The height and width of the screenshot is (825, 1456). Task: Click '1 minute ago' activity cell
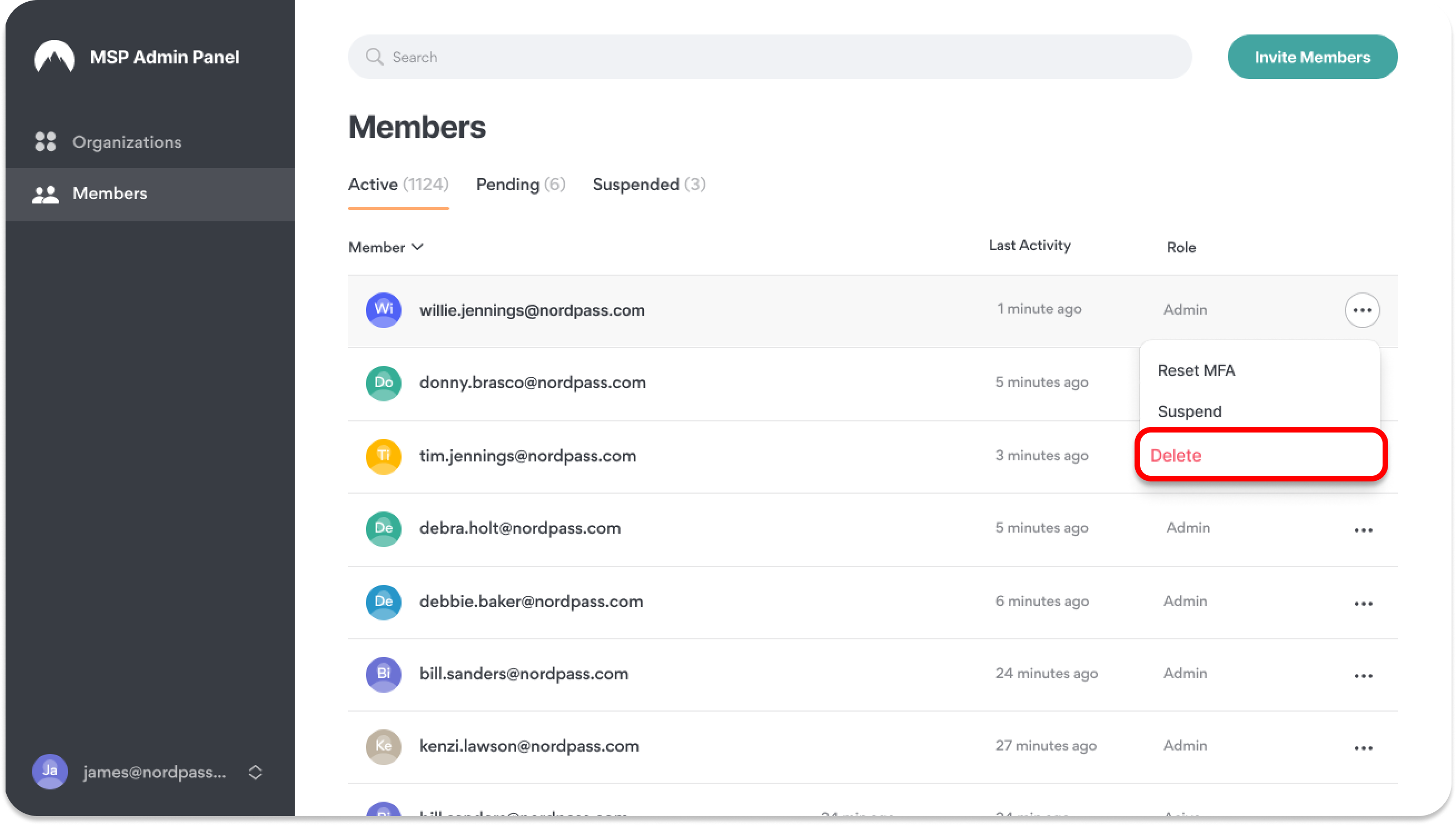(x=1039, y=309)
